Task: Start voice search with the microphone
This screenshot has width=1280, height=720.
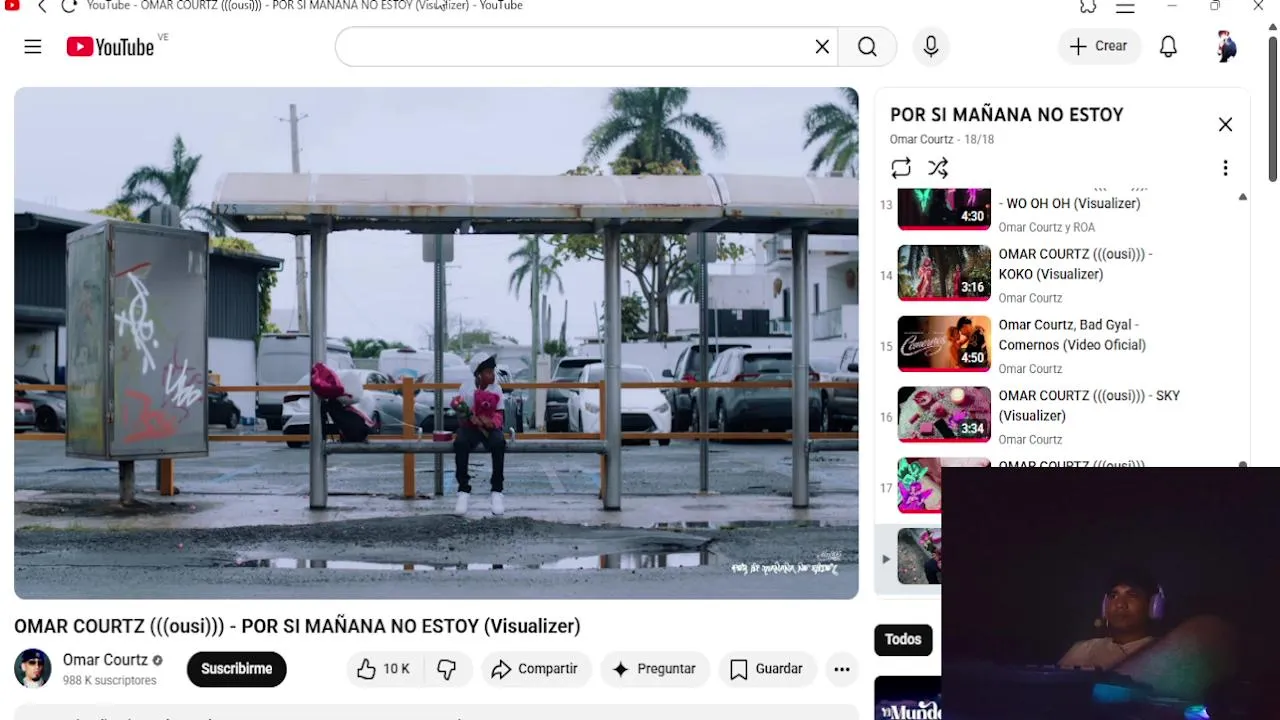Action: tap(931, 47)
